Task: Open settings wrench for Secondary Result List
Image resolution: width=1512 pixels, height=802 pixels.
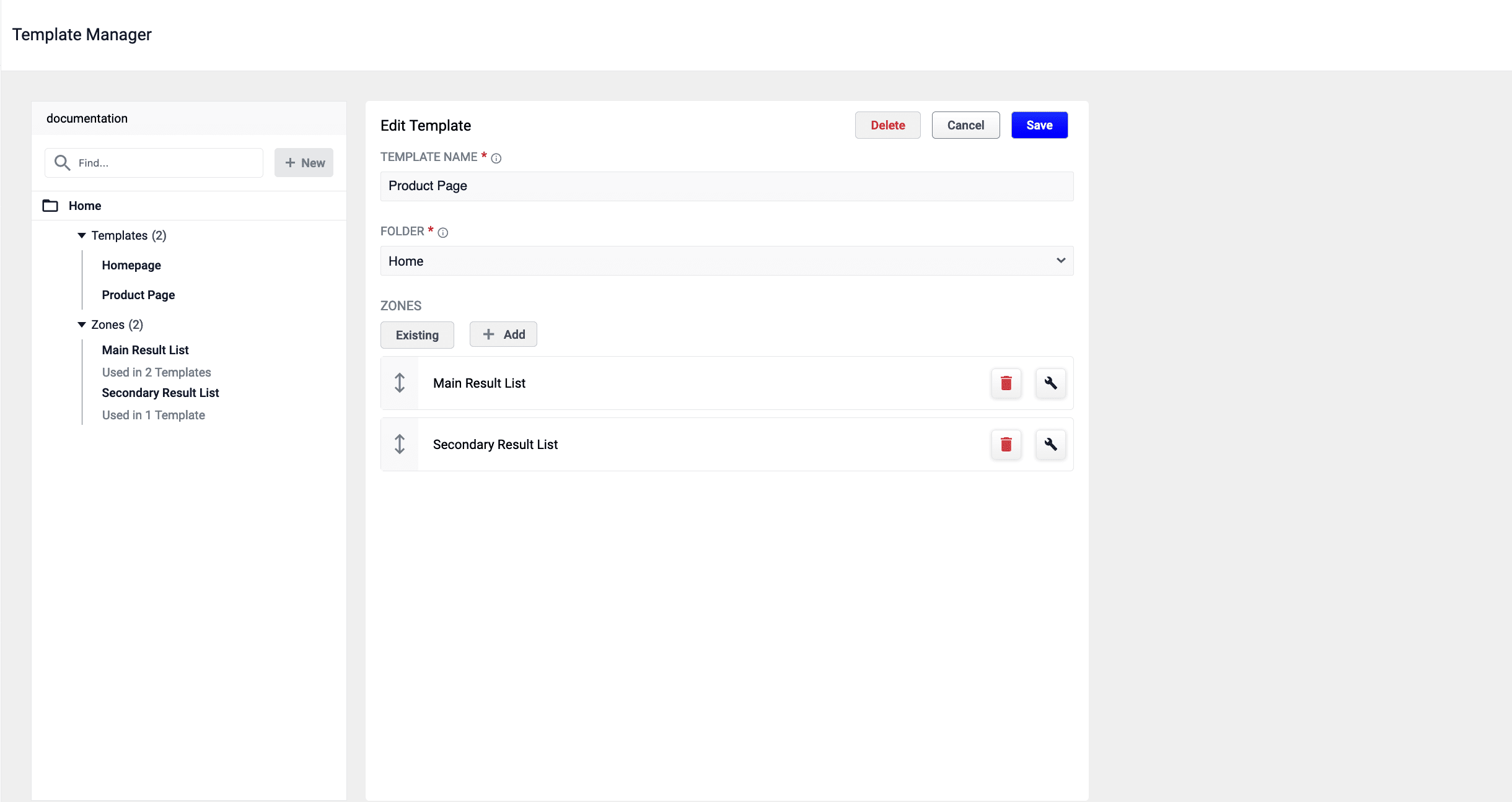Action: coord(1050,445)
